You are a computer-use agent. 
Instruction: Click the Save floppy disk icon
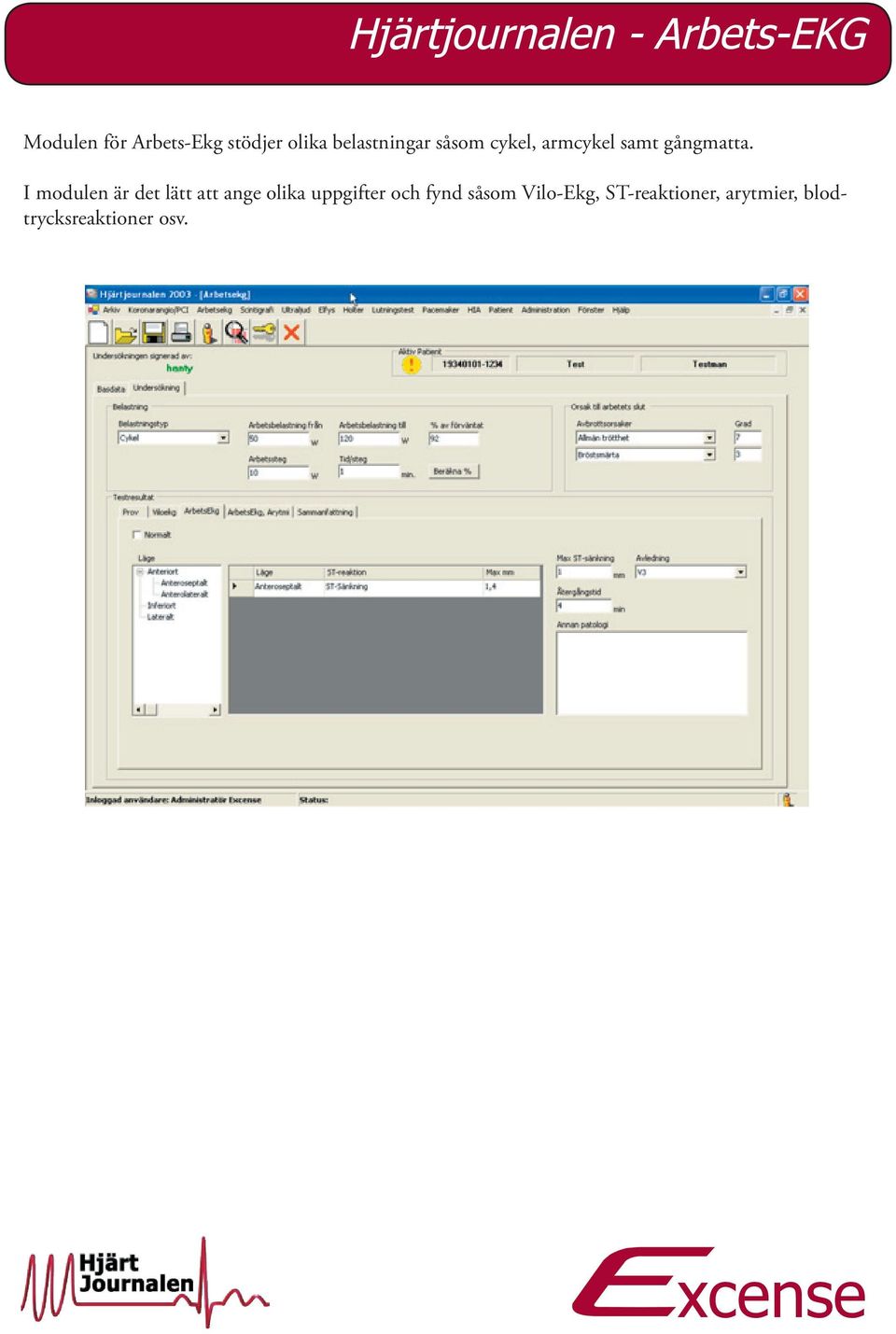[154, 332]
